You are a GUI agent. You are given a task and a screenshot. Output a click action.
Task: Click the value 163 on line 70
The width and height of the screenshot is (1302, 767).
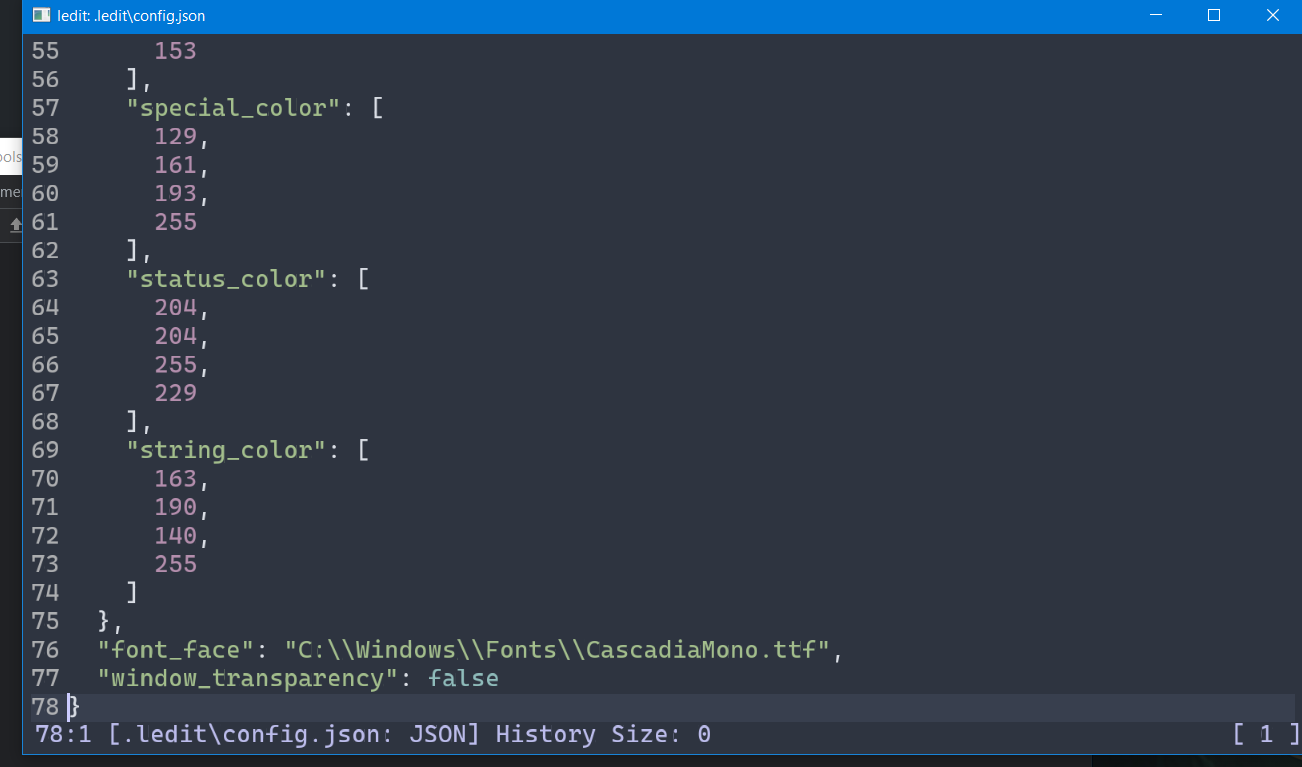pyautogui.click(x=175, y=478)
